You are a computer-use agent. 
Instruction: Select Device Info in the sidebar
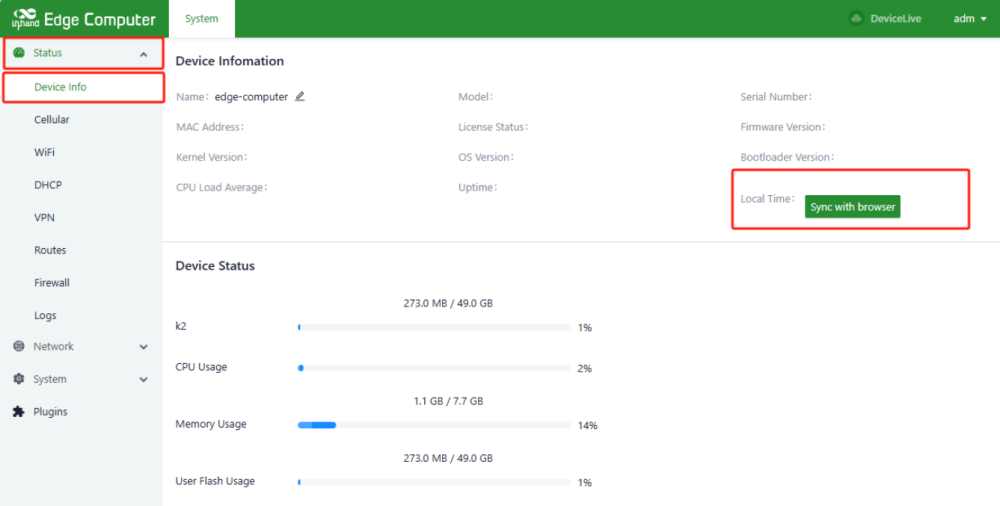pos(60,87)
